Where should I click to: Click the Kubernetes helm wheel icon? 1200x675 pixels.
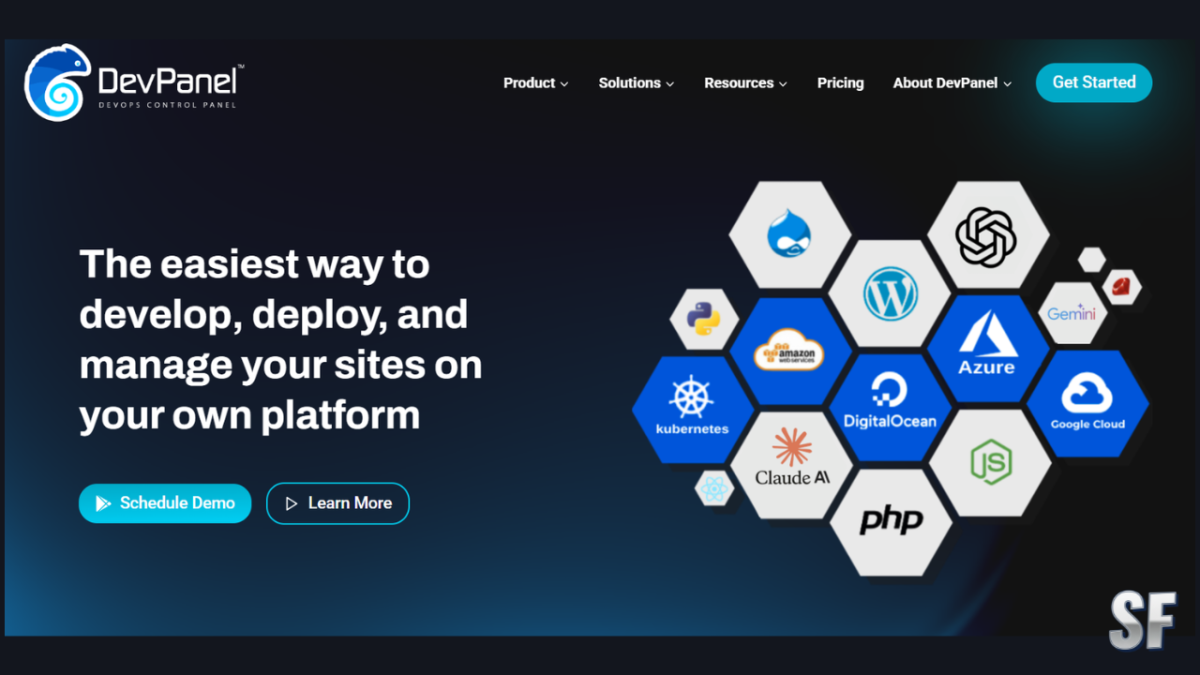click(690, 408)
